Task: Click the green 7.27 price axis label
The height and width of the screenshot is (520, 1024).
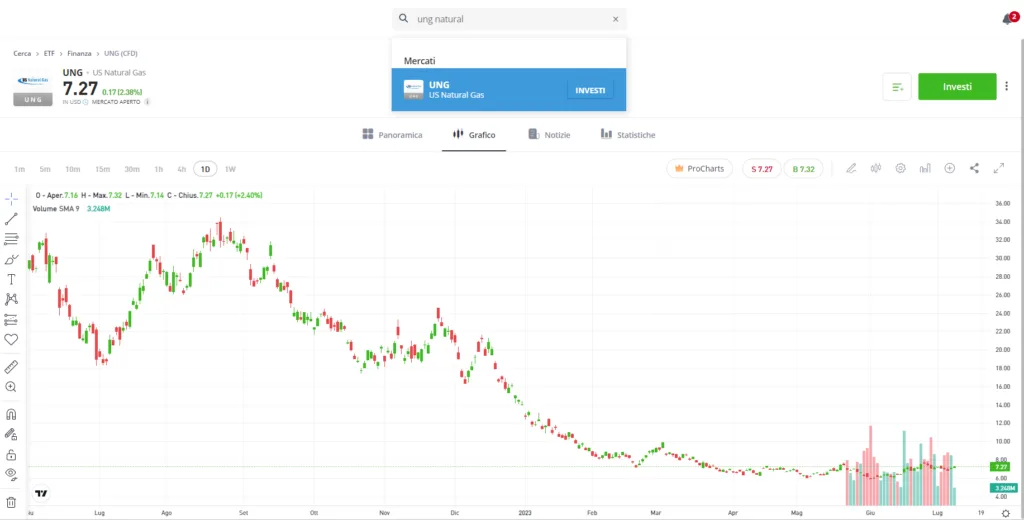Action: [x=1000, y=467]
